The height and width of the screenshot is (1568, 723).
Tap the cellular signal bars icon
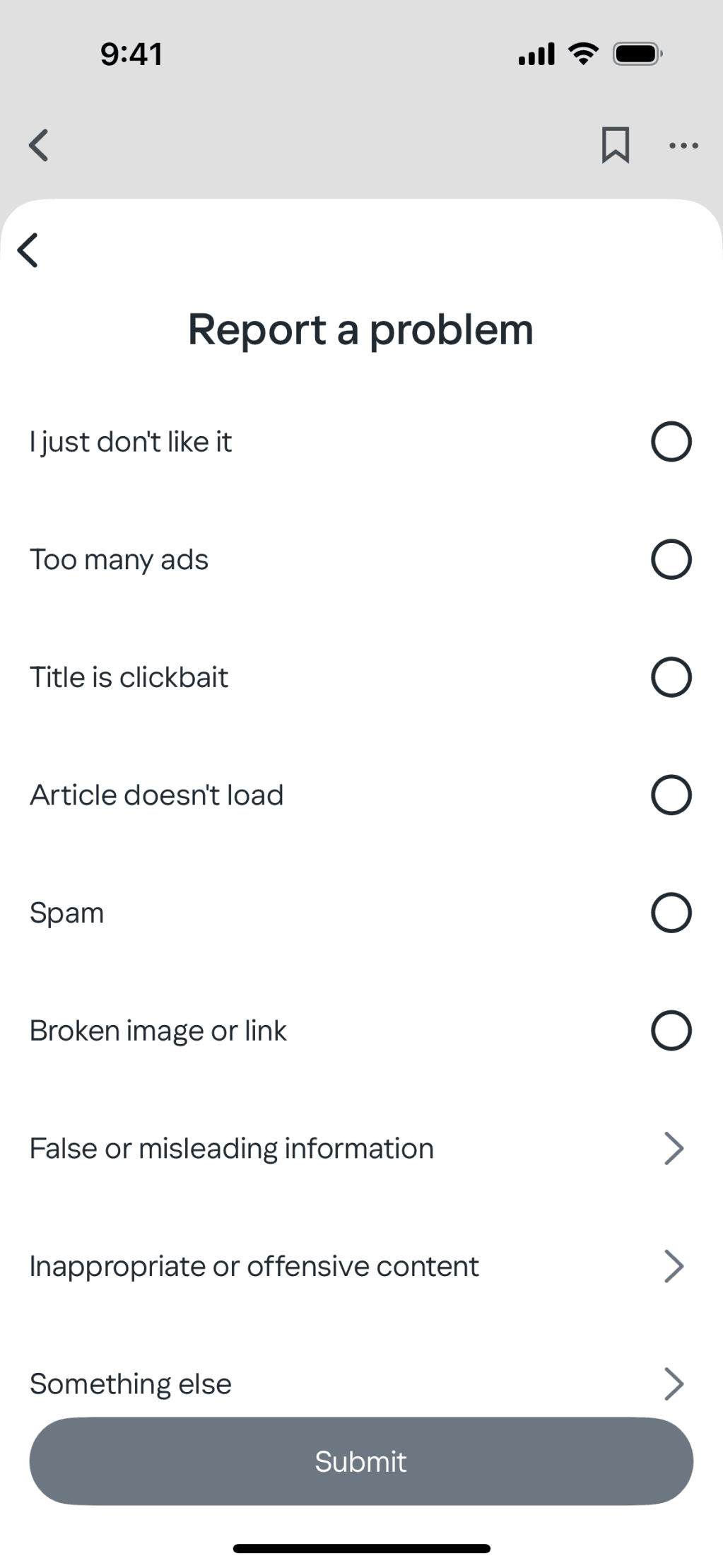(x=536, y=54)
